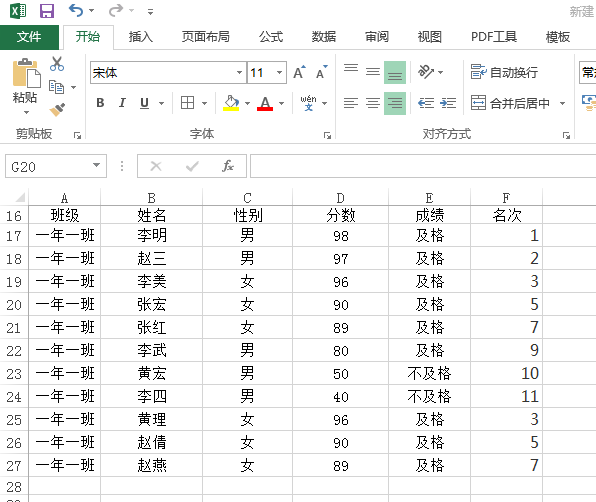Click the Borders icon
The image size is (596, 502).
[x=187, y=103]
